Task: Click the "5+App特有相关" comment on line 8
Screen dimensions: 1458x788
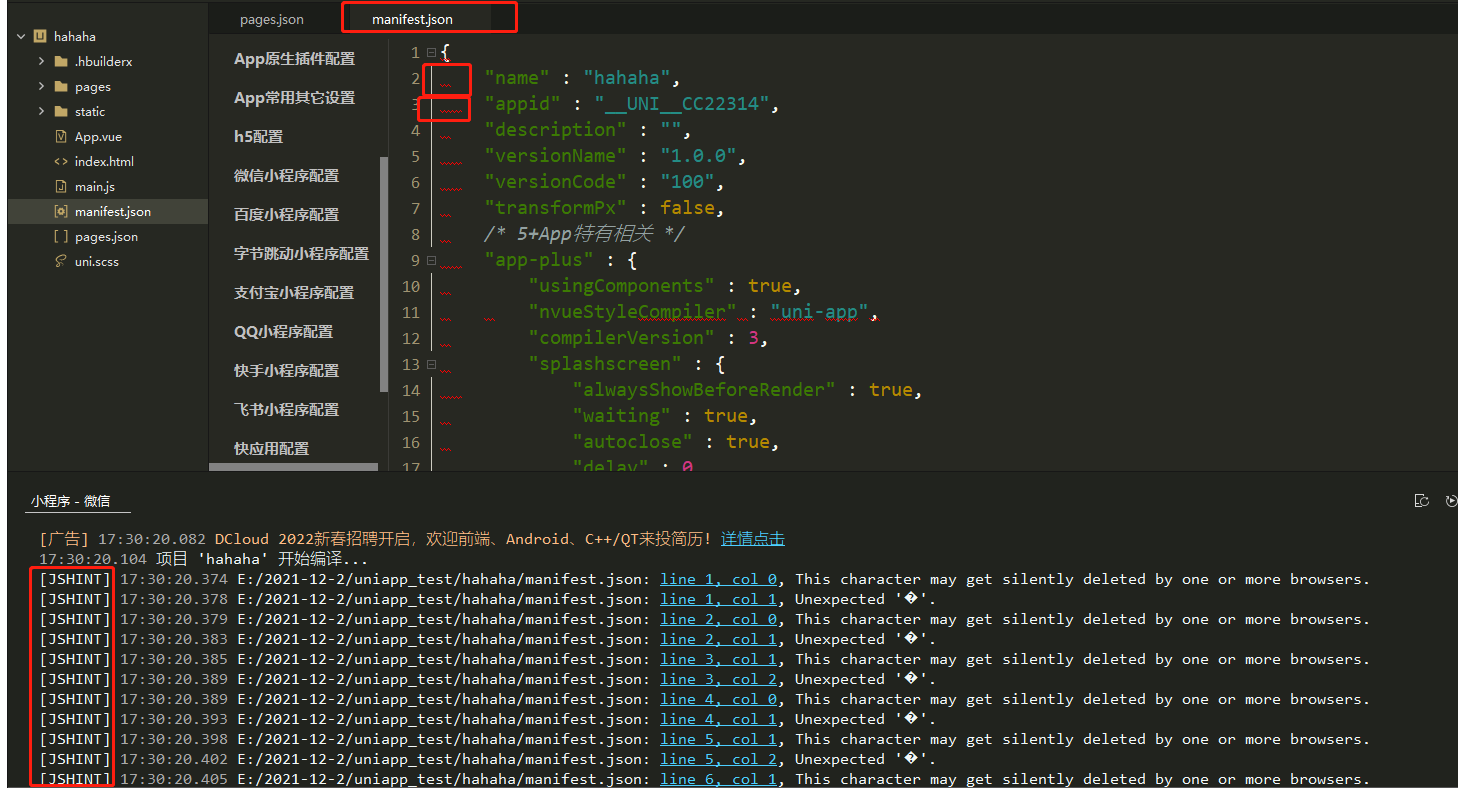Action: point(584,234)
